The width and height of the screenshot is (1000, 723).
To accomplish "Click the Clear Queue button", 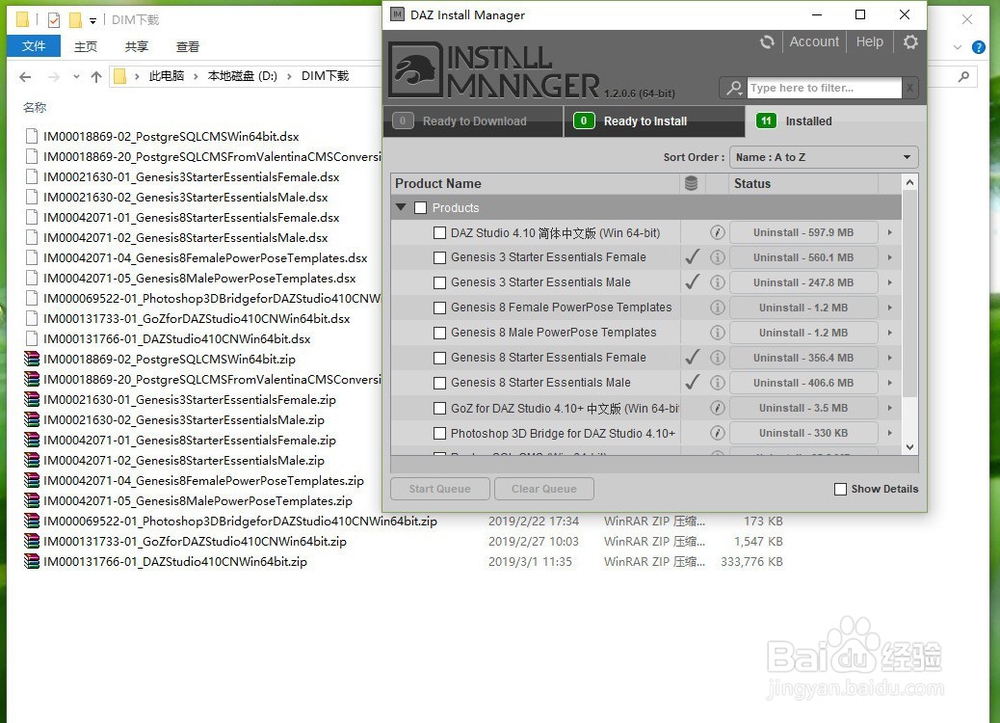I will (x=544, y=489).
